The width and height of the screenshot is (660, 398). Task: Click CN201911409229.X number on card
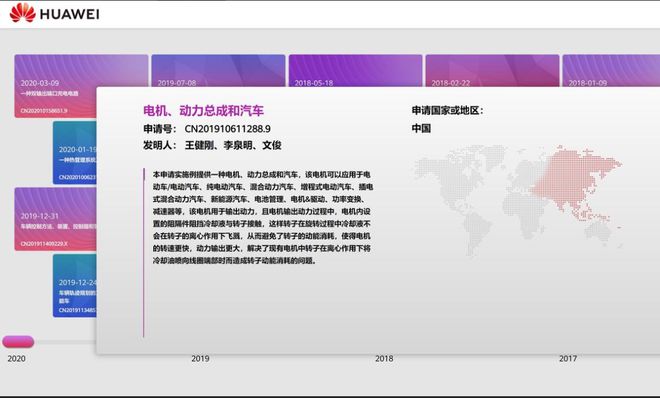point(44,244)
